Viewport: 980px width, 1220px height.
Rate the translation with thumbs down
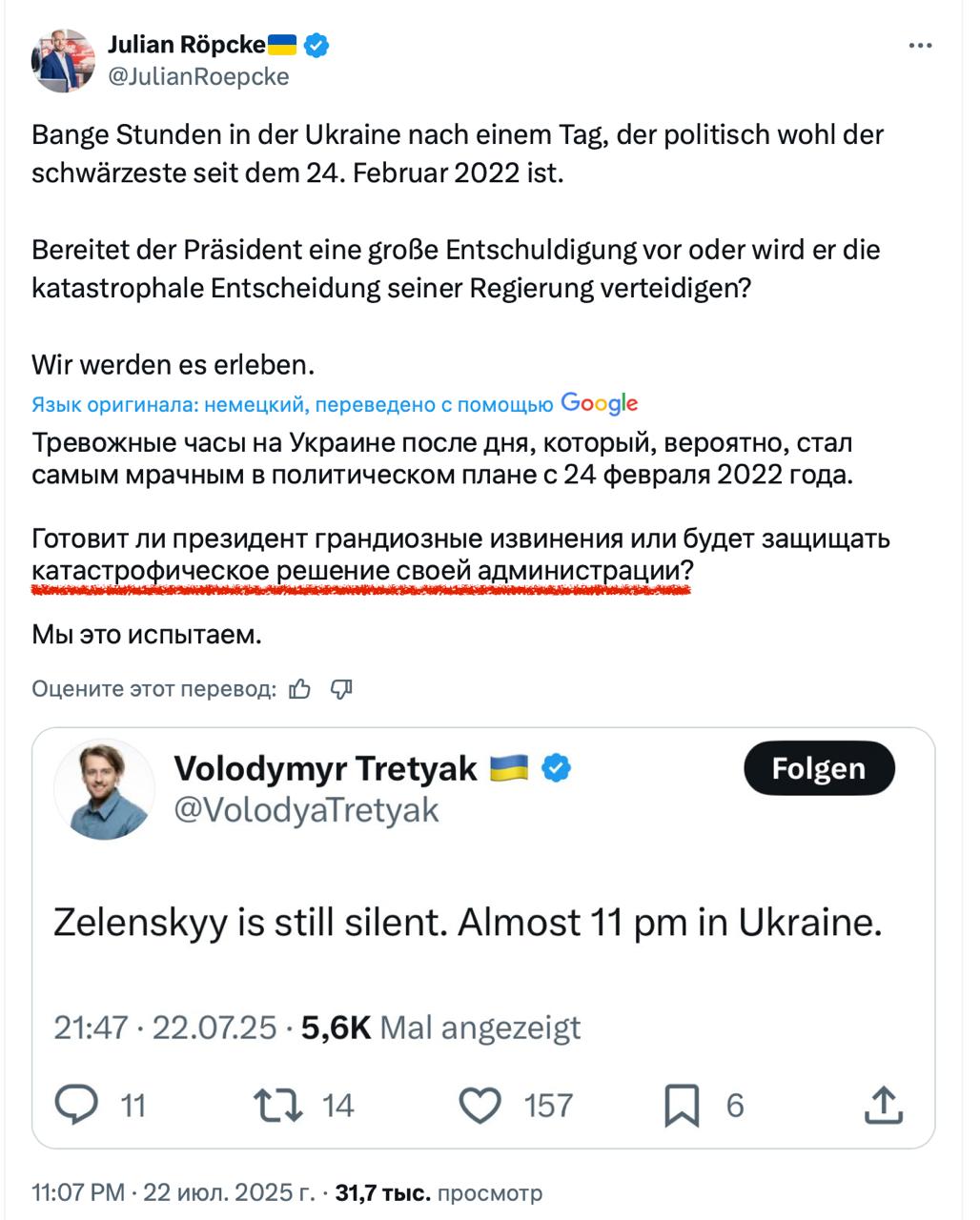coord(341,689)
